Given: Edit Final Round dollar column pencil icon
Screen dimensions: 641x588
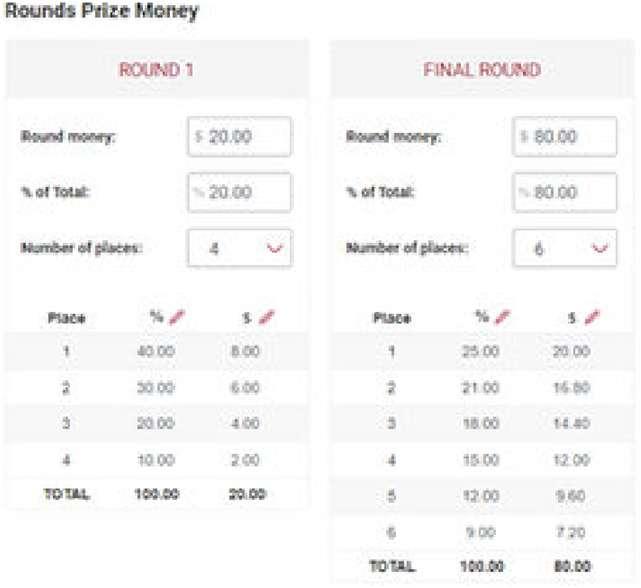Looking at the screenshot, I should pyautogui.click(x=592, y=317).
